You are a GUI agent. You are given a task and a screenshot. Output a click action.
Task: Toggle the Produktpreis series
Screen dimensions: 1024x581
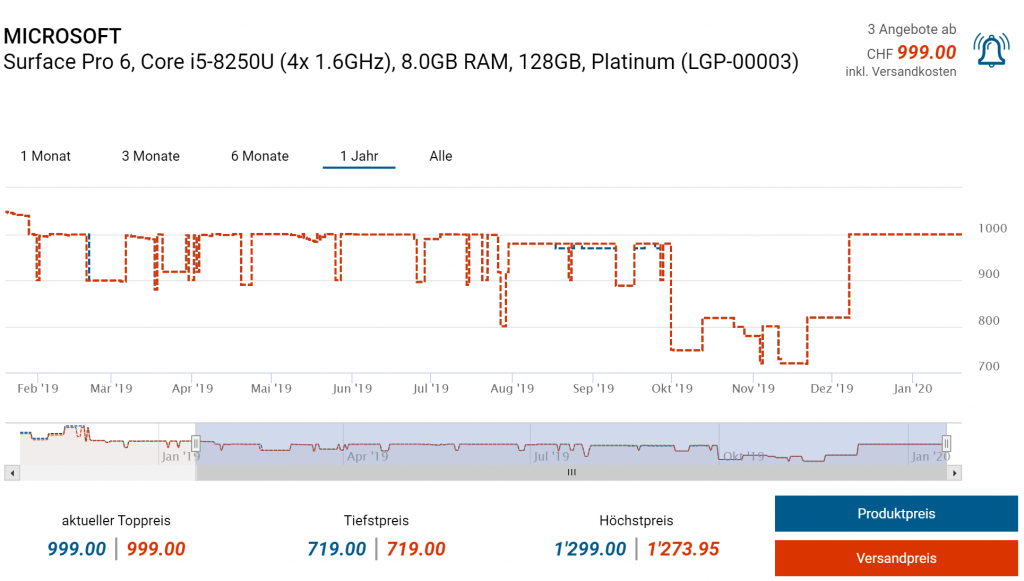(x=896, y=514)
